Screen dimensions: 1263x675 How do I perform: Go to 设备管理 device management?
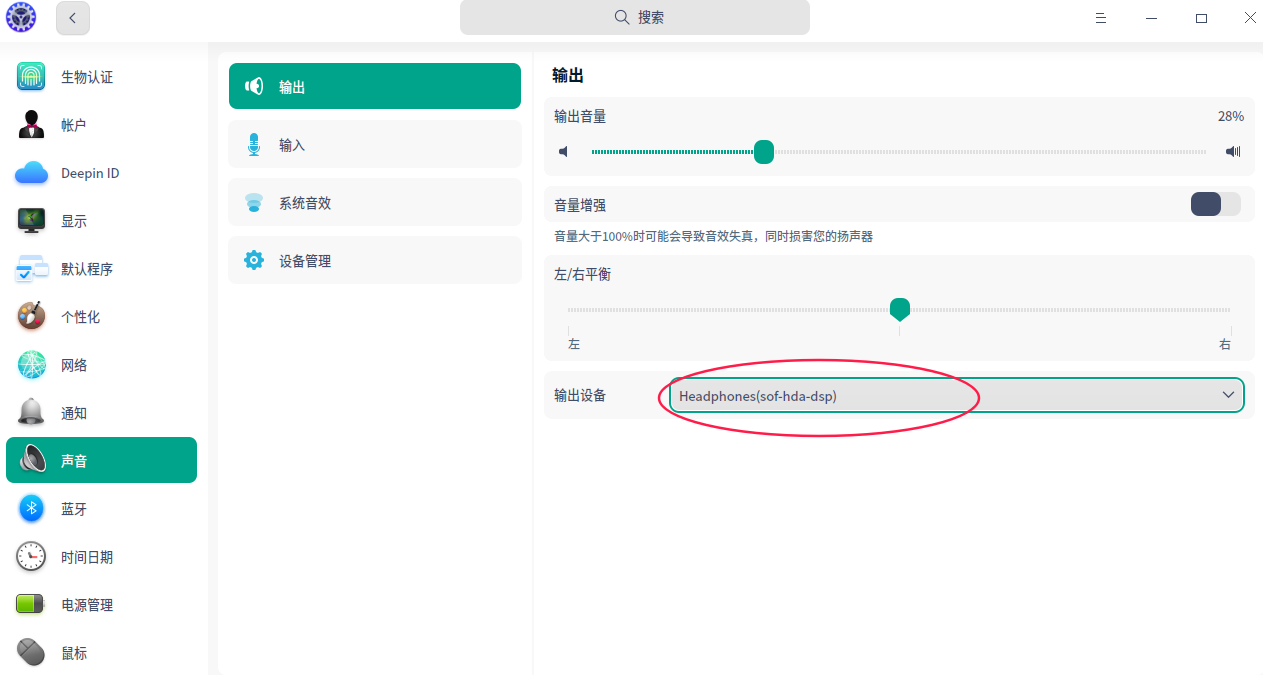(x=375, y=261)
